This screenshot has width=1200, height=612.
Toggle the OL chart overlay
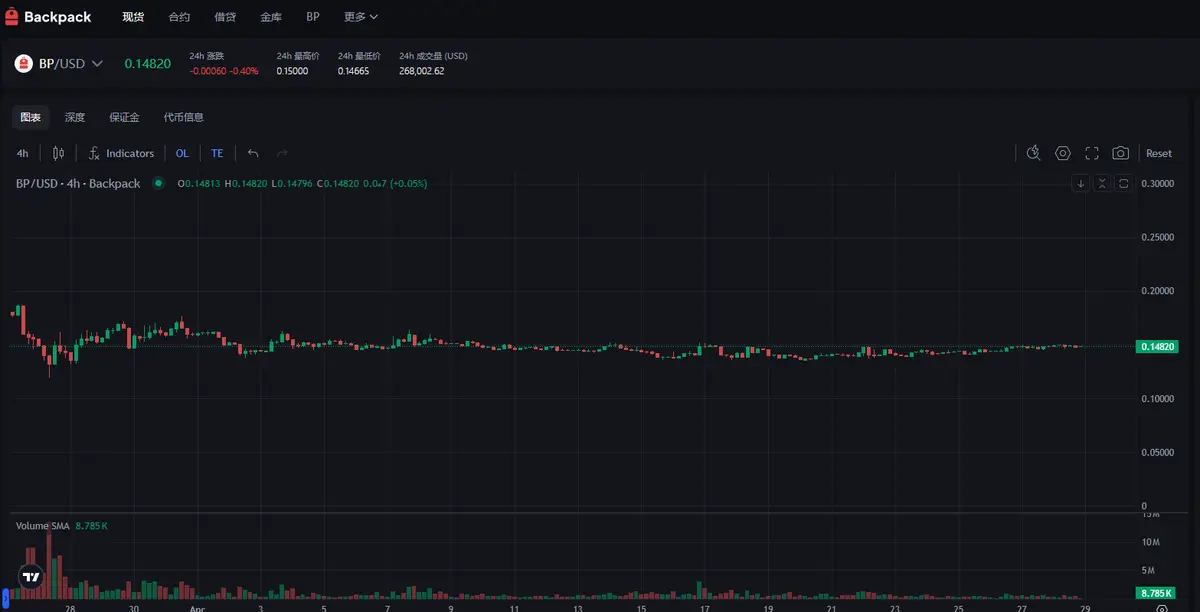[182, 153]
